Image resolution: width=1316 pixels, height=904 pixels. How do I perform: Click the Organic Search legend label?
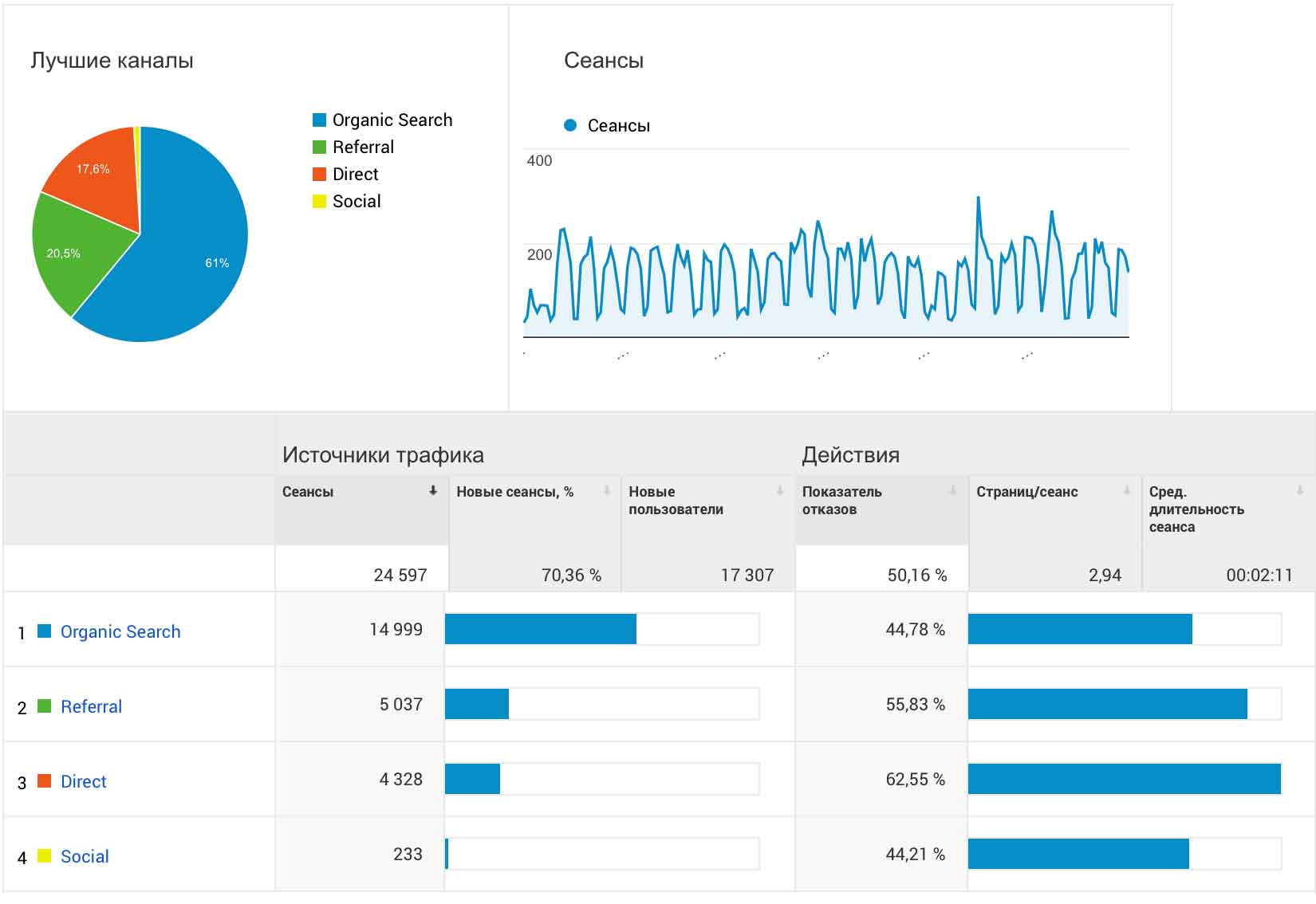click(392, 120)
